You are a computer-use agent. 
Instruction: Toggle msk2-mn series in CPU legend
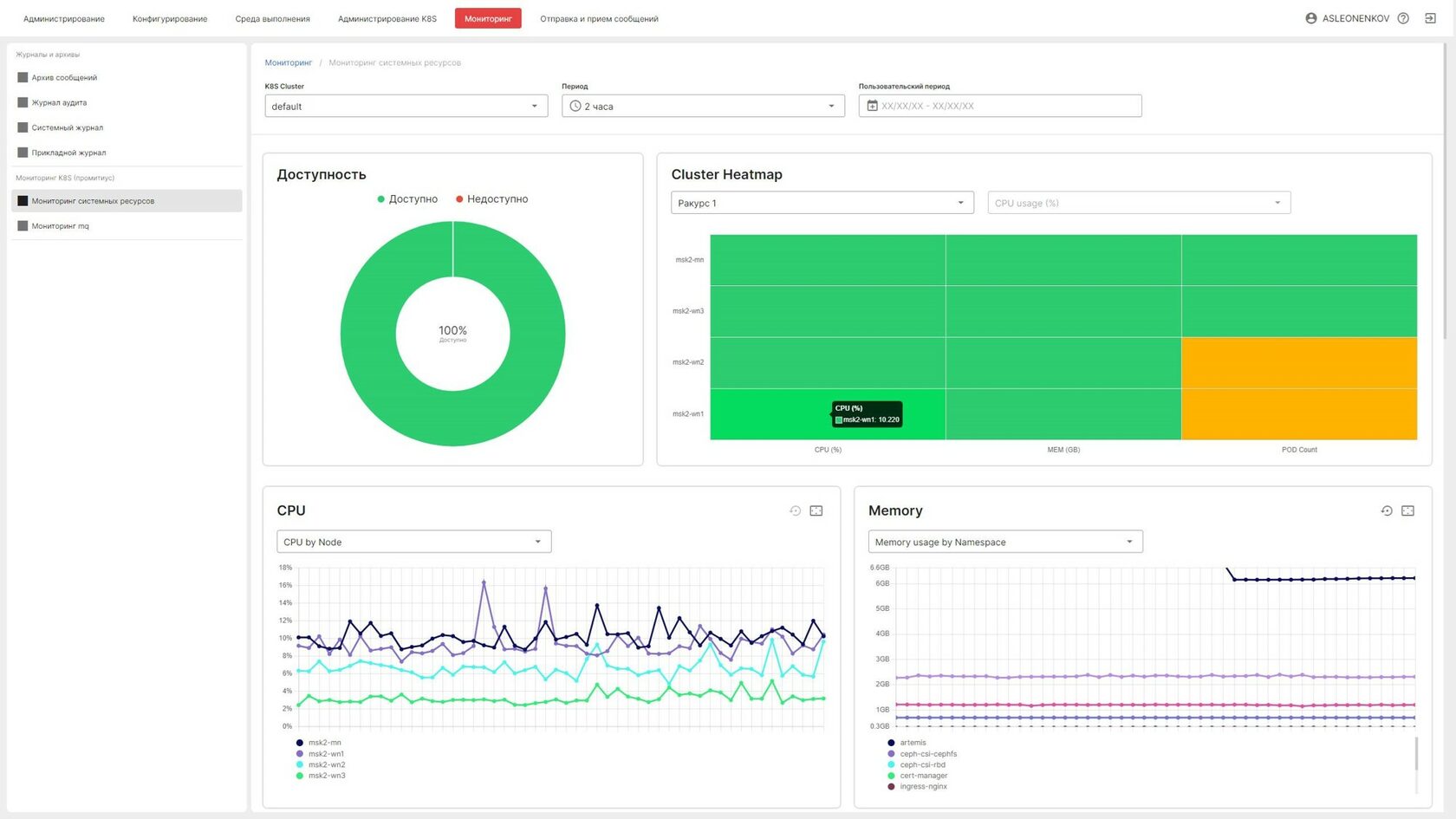click(x=319, y=743)
